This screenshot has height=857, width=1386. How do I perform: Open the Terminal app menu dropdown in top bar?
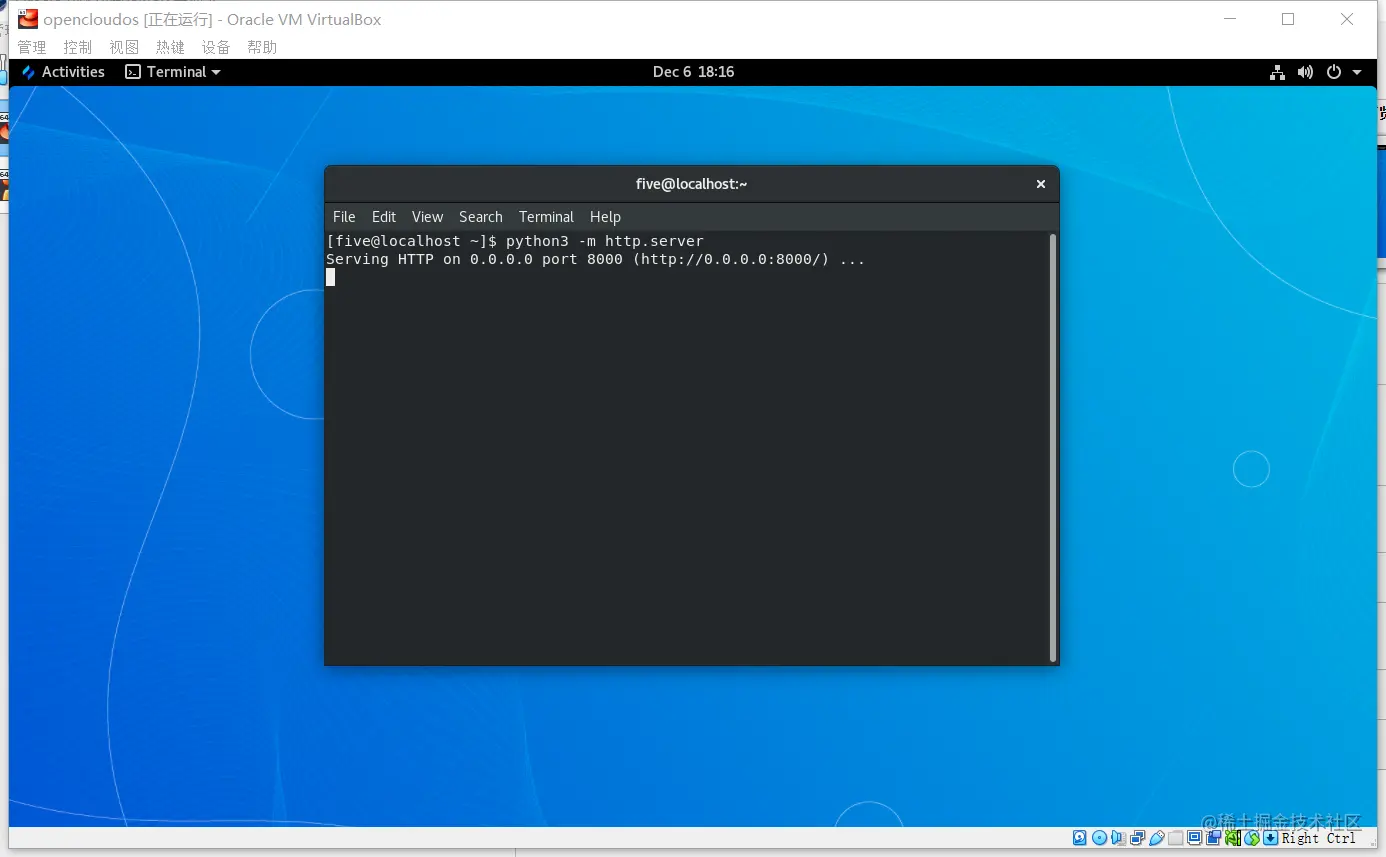(x=173, y=72)
